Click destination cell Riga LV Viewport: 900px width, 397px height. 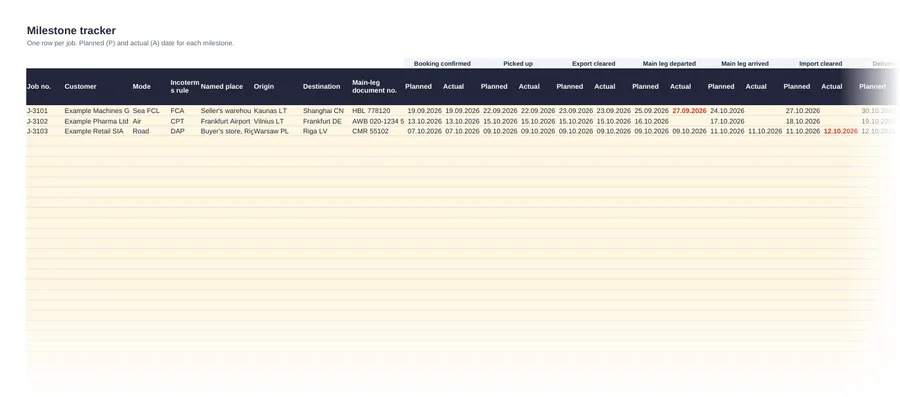pyautogui.click(x=315, y=131)
